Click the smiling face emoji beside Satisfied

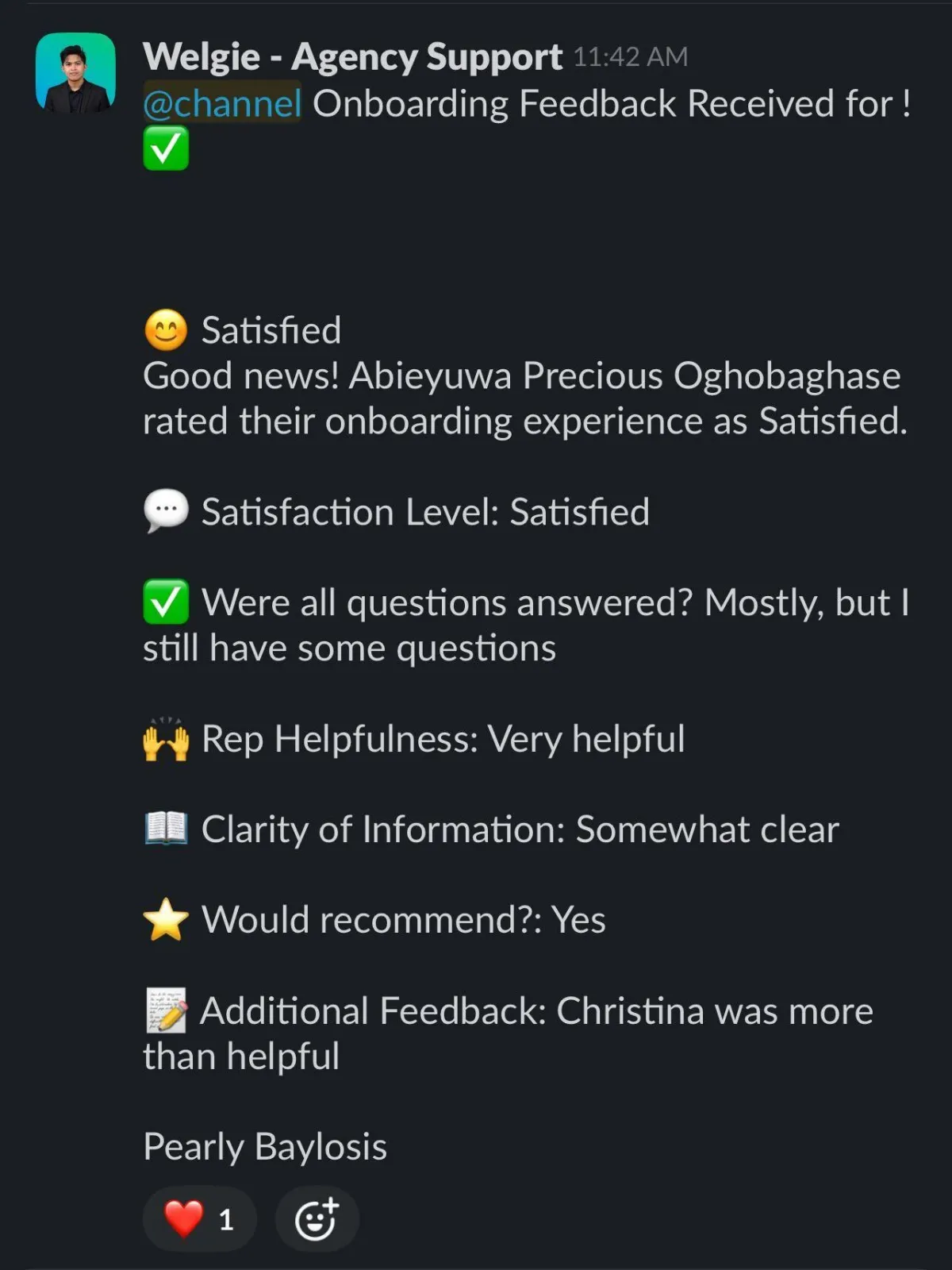166,330
